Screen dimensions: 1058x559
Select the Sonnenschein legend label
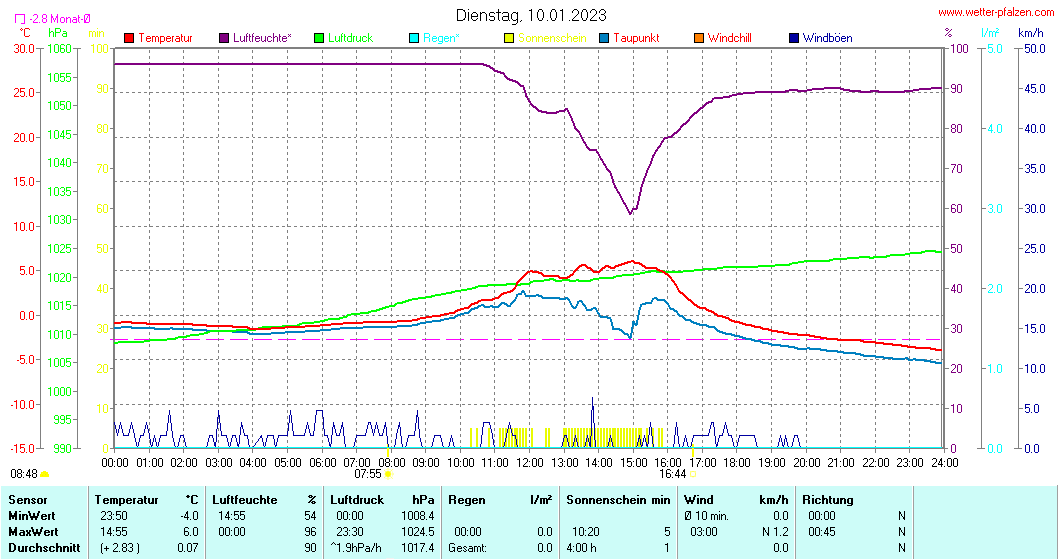click(552, 38)
